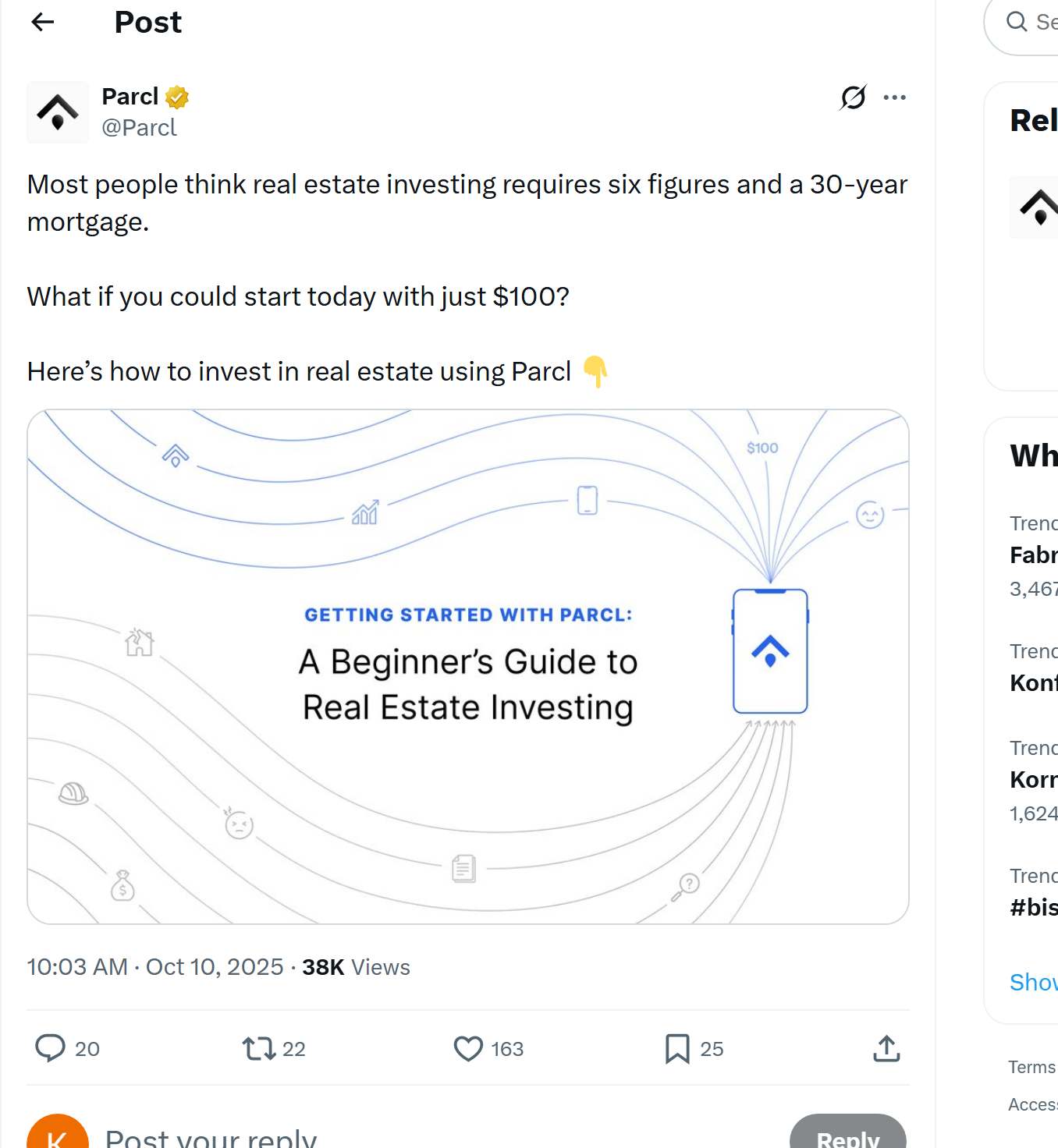Click the greyed Reply button
Screen dimensions: 1058x1148
(848, 1137)
